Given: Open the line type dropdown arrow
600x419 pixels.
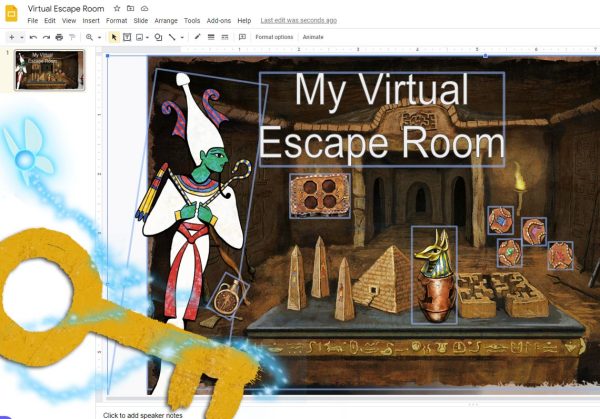Looking at the screenshot, I should [182, 37].
